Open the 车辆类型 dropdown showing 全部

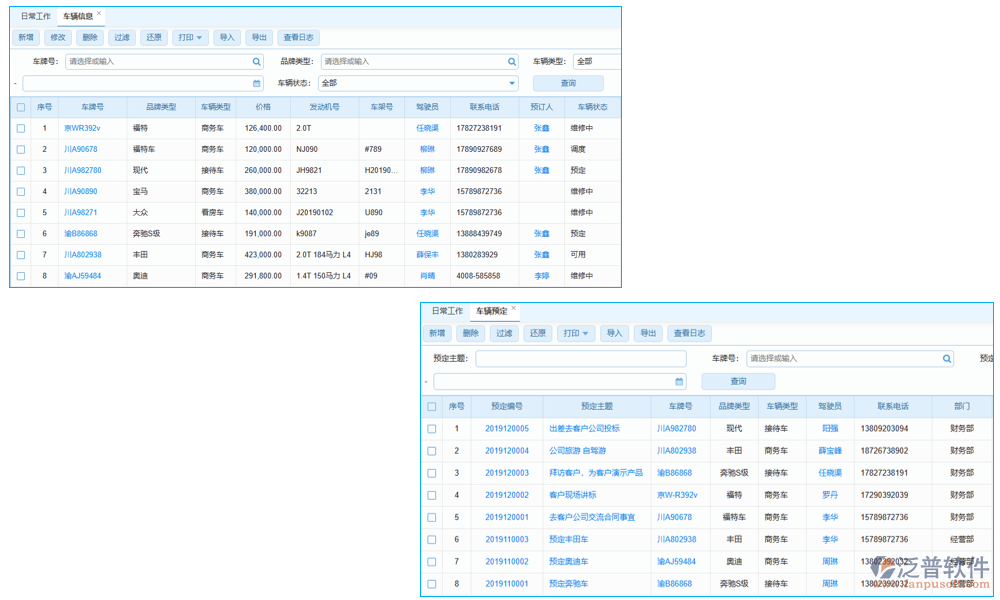tap(597, 62)
